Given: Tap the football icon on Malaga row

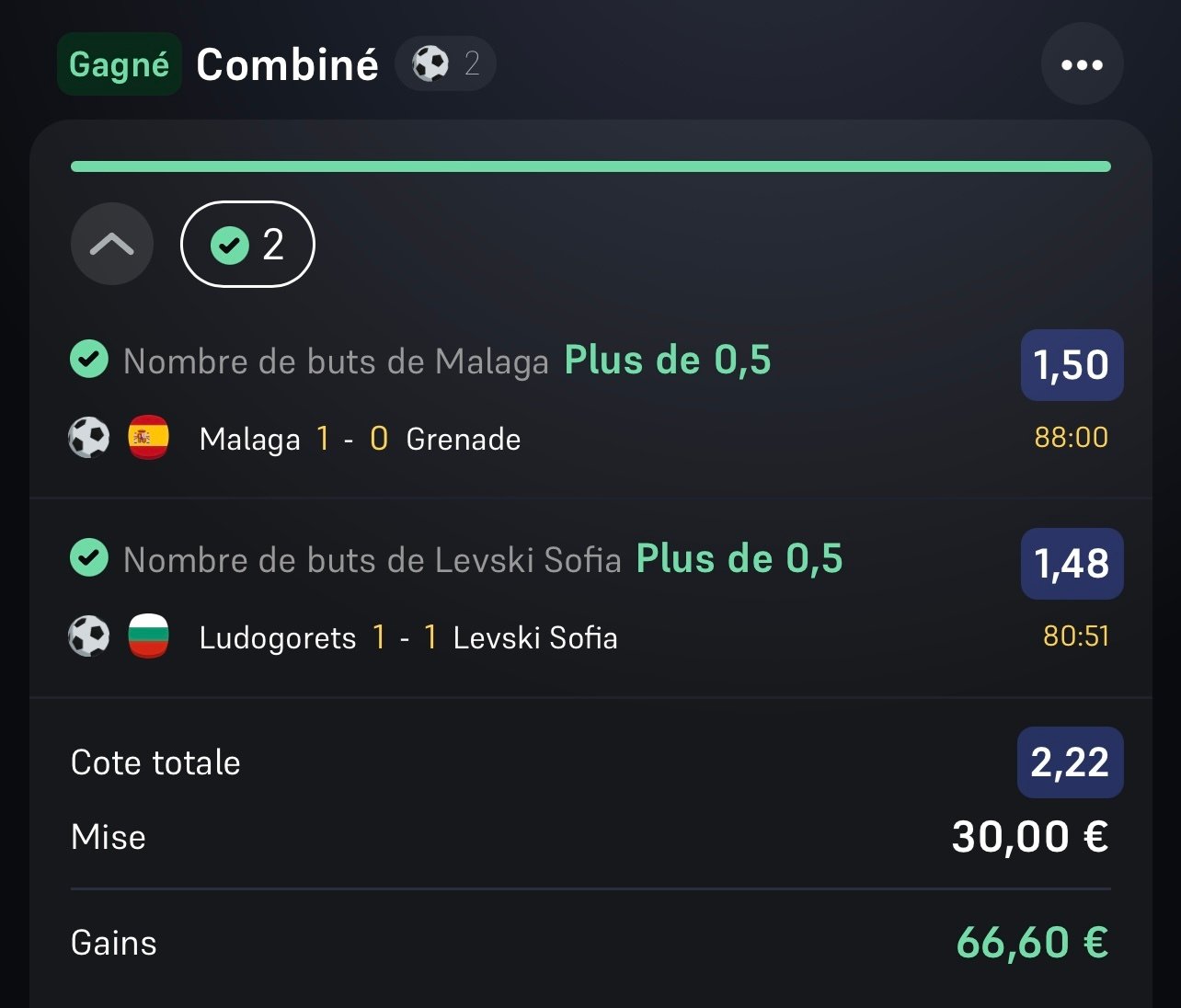Looking at the screenshot, I should click(x=89, y=438).
